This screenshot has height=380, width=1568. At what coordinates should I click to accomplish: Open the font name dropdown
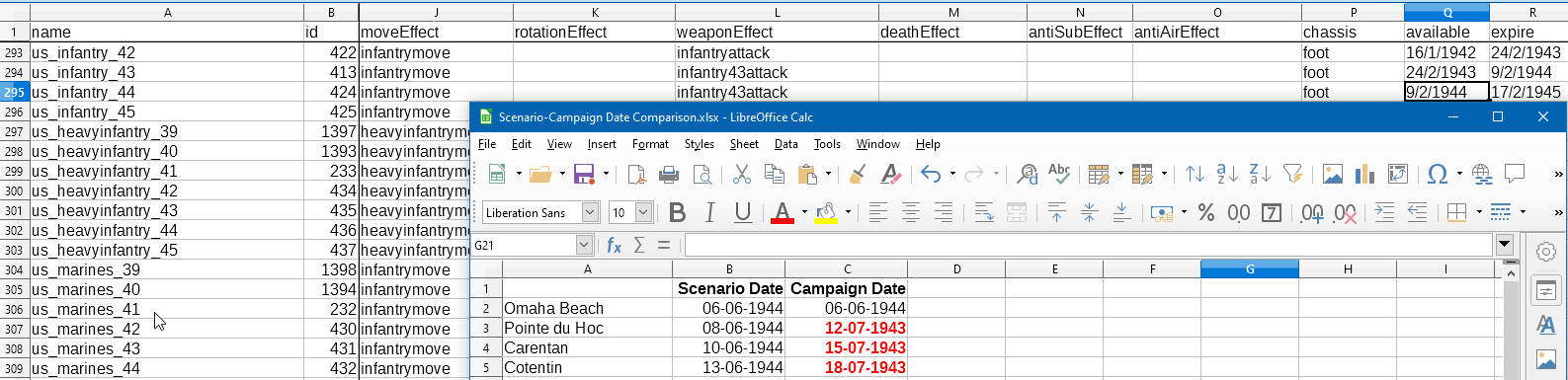pyautogui.click(x=590, y=212)
